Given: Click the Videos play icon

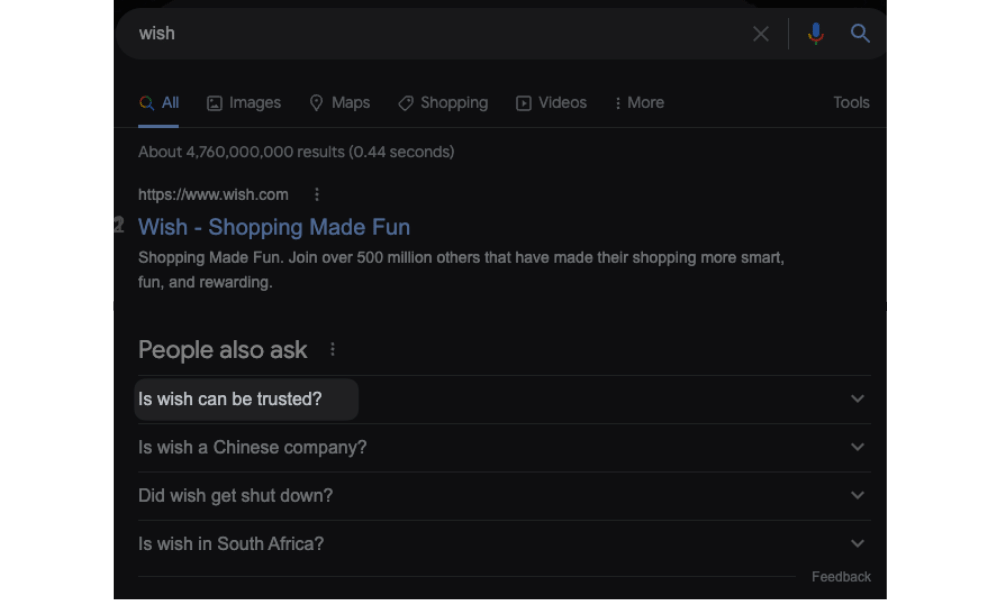Looking at the screenshot, I should (523, 102).
